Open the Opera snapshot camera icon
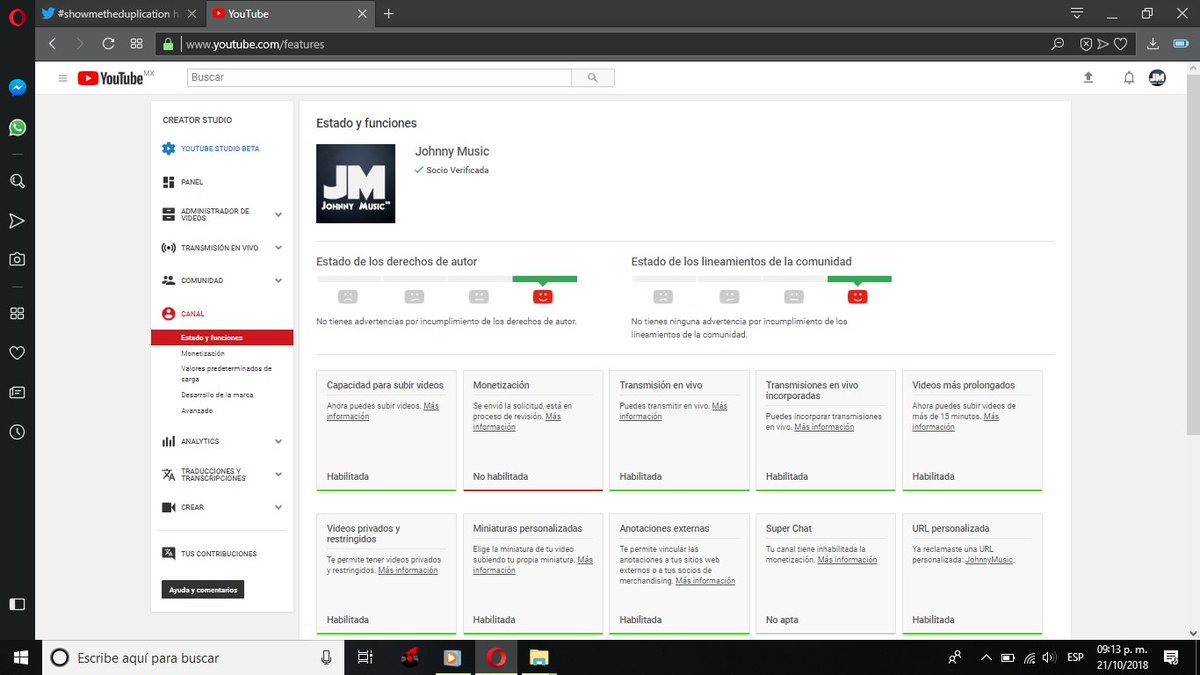Image resolution: width=1200 pixels, height=675 pixels. [17, 259]
